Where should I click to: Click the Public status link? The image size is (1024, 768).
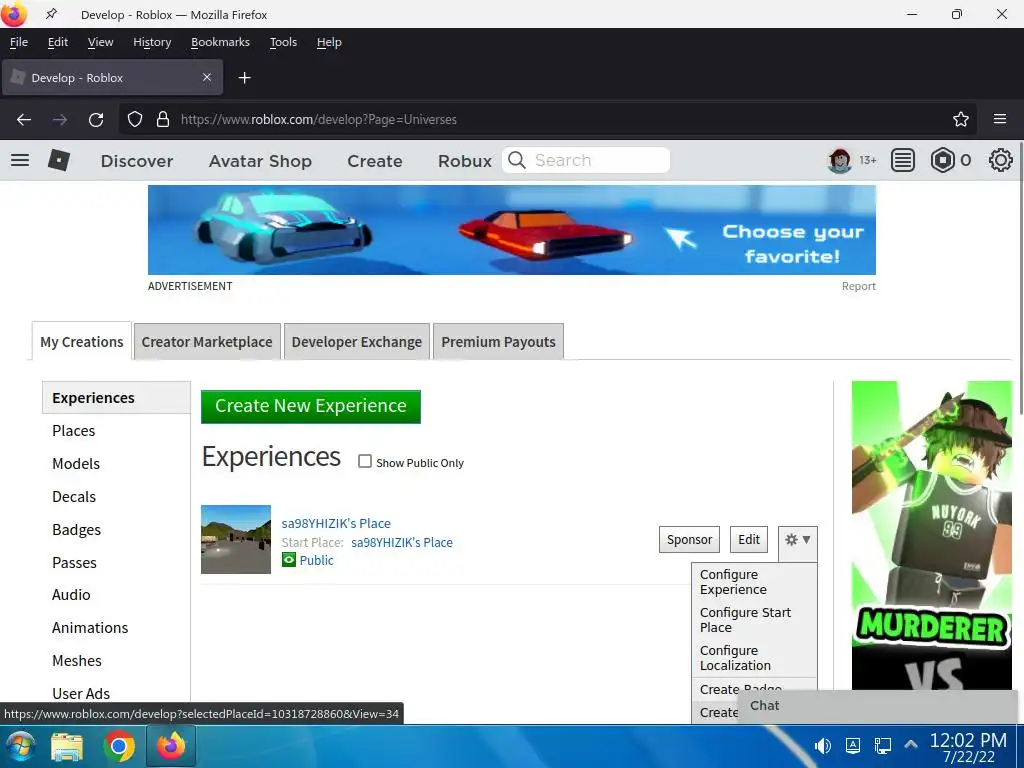317,560
